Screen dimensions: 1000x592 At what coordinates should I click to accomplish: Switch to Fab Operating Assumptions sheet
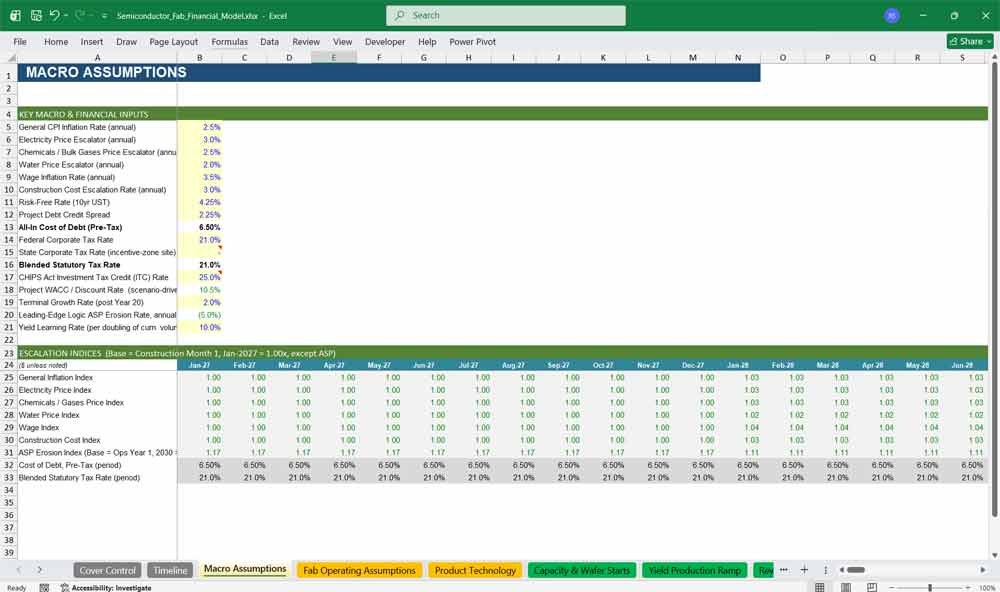pyautogui.click(x=359, y=570)
